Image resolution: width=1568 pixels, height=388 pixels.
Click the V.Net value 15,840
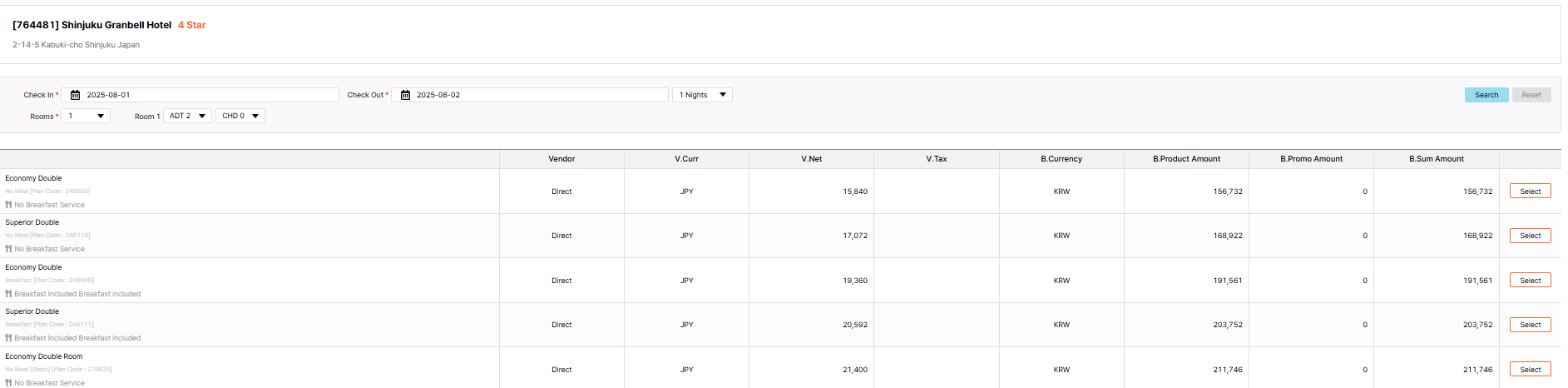(x=855, y=192)
